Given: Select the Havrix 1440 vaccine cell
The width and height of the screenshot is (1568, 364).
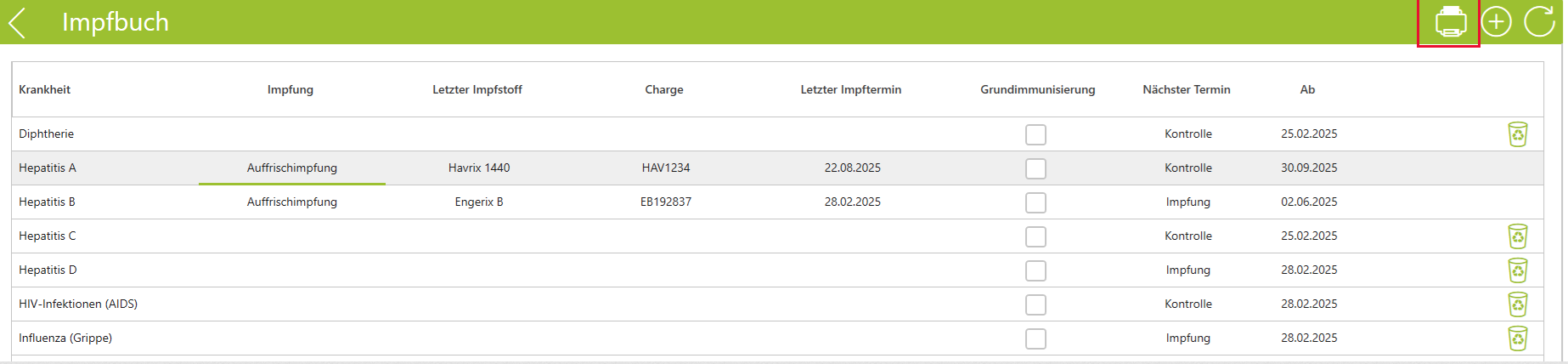Looking at the screenshot, I should (479, 168).
